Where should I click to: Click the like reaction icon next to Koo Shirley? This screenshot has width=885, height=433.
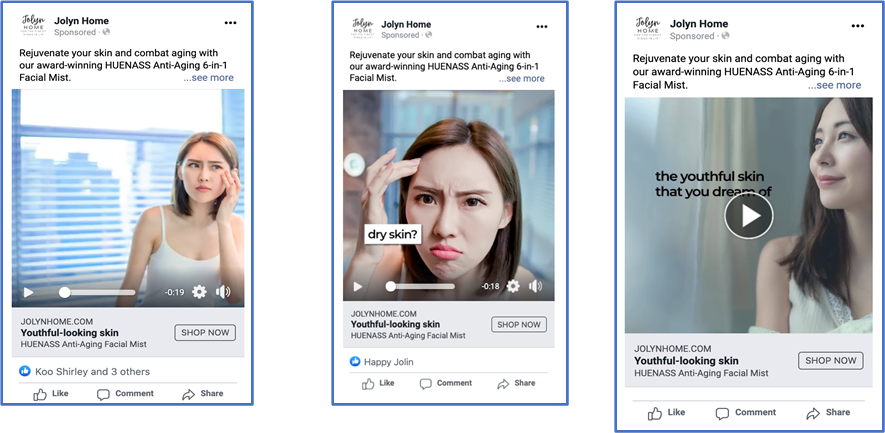[x=25, y=371]
